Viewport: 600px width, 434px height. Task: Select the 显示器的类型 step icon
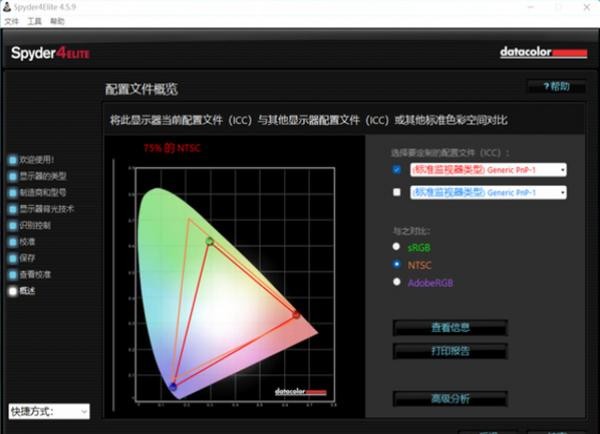13,176
